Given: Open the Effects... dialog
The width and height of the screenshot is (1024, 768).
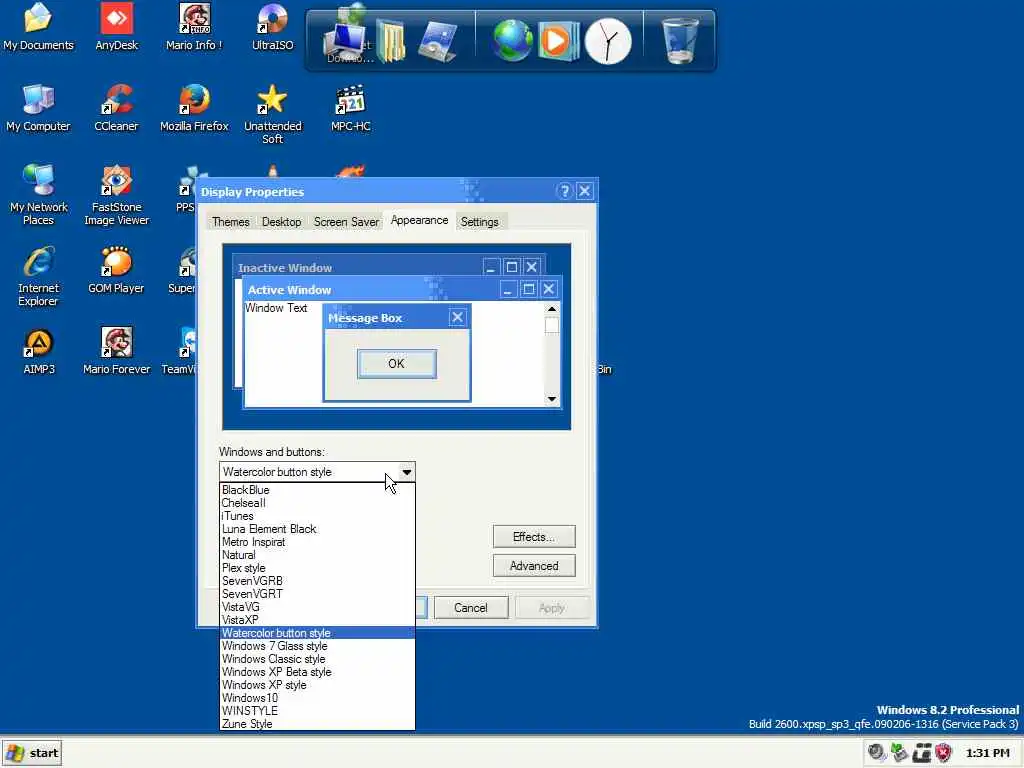Looking at the screenshot, I should pyautogui.click(x=534, y=537).
